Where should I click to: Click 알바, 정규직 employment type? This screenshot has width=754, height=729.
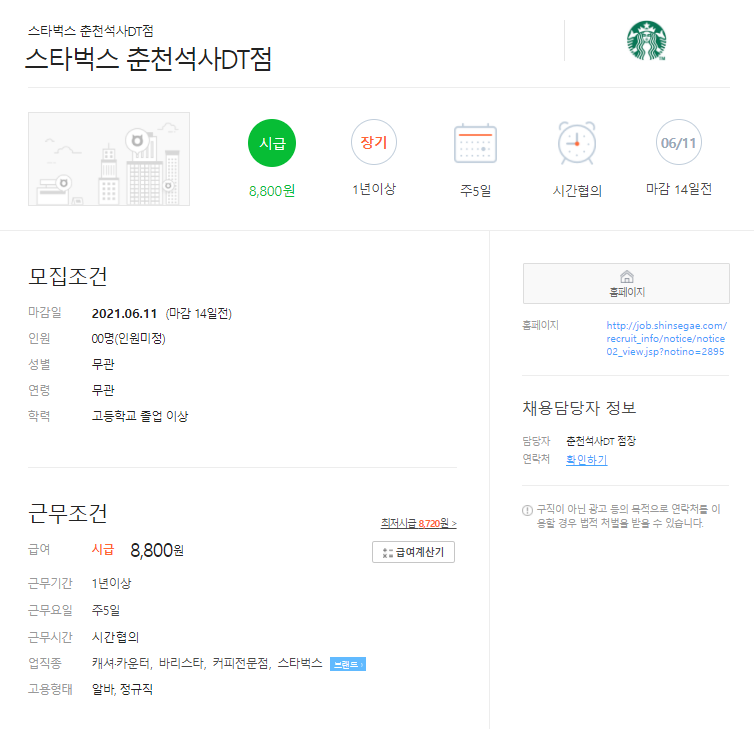coord(122,689)
